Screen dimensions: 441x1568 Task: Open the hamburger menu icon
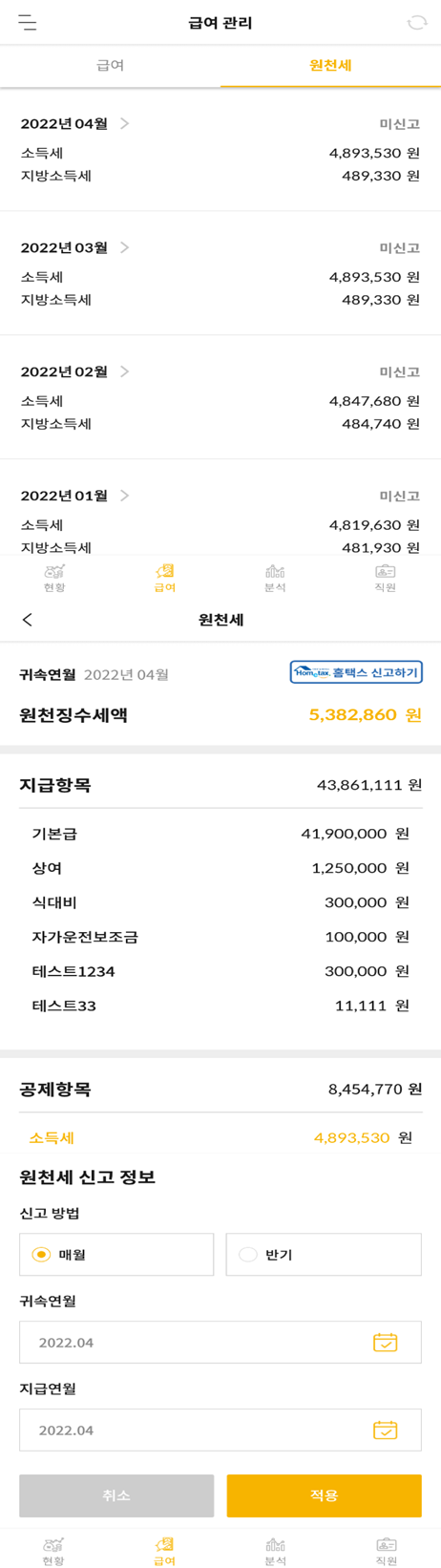pyautogui.click(x=28, y=22)
